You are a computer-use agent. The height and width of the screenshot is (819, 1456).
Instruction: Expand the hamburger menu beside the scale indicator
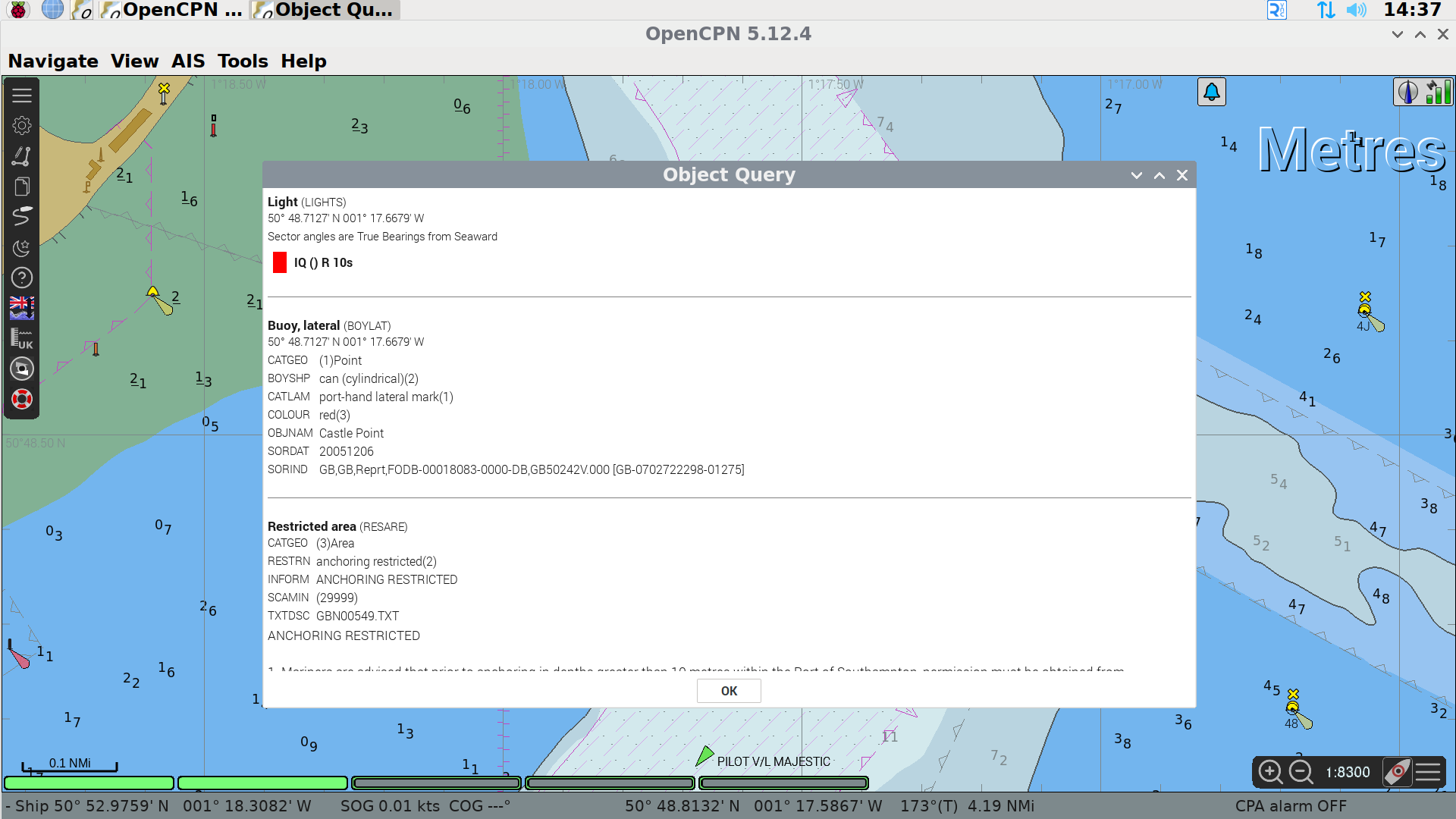(x=1430, y=773)
